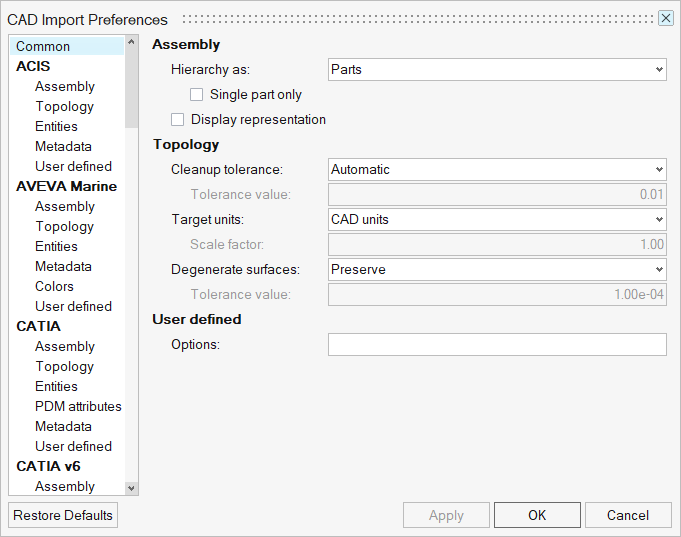Image resolution: width=681 pixels, height=537 pixels.
Task: Enable the Single part only checkbox
Action: click(197, 95)
